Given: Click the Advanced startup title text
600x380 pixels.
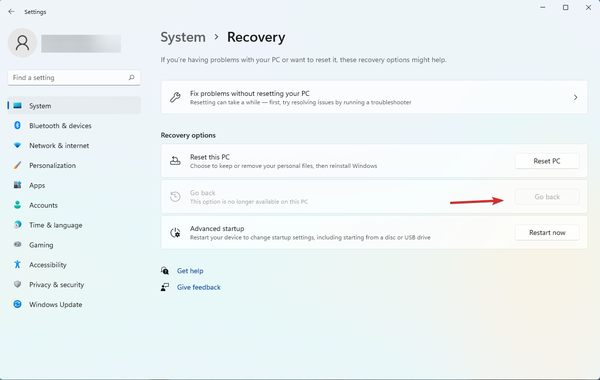Looking at the screenshot, I should 217,228.
